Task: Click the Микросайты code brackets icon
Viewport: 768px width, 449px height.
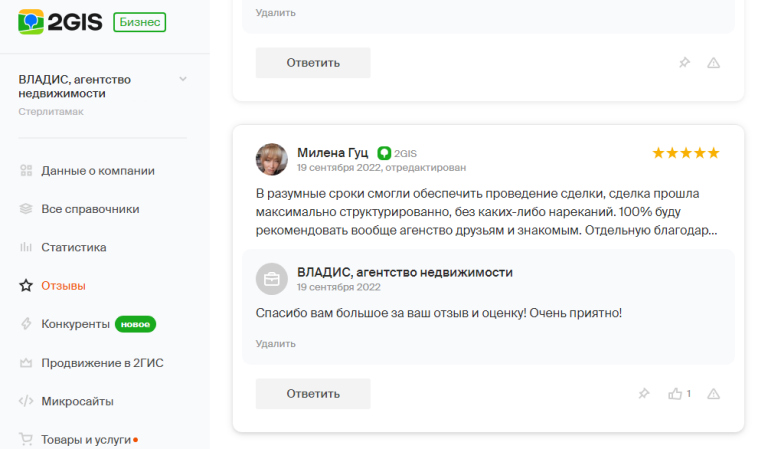Action: [26, 401]
